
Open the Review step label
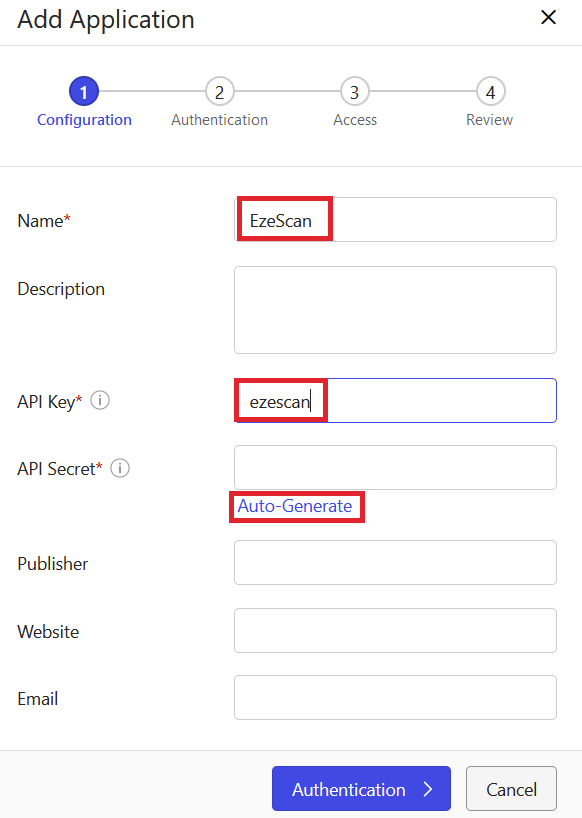[489, 120]
